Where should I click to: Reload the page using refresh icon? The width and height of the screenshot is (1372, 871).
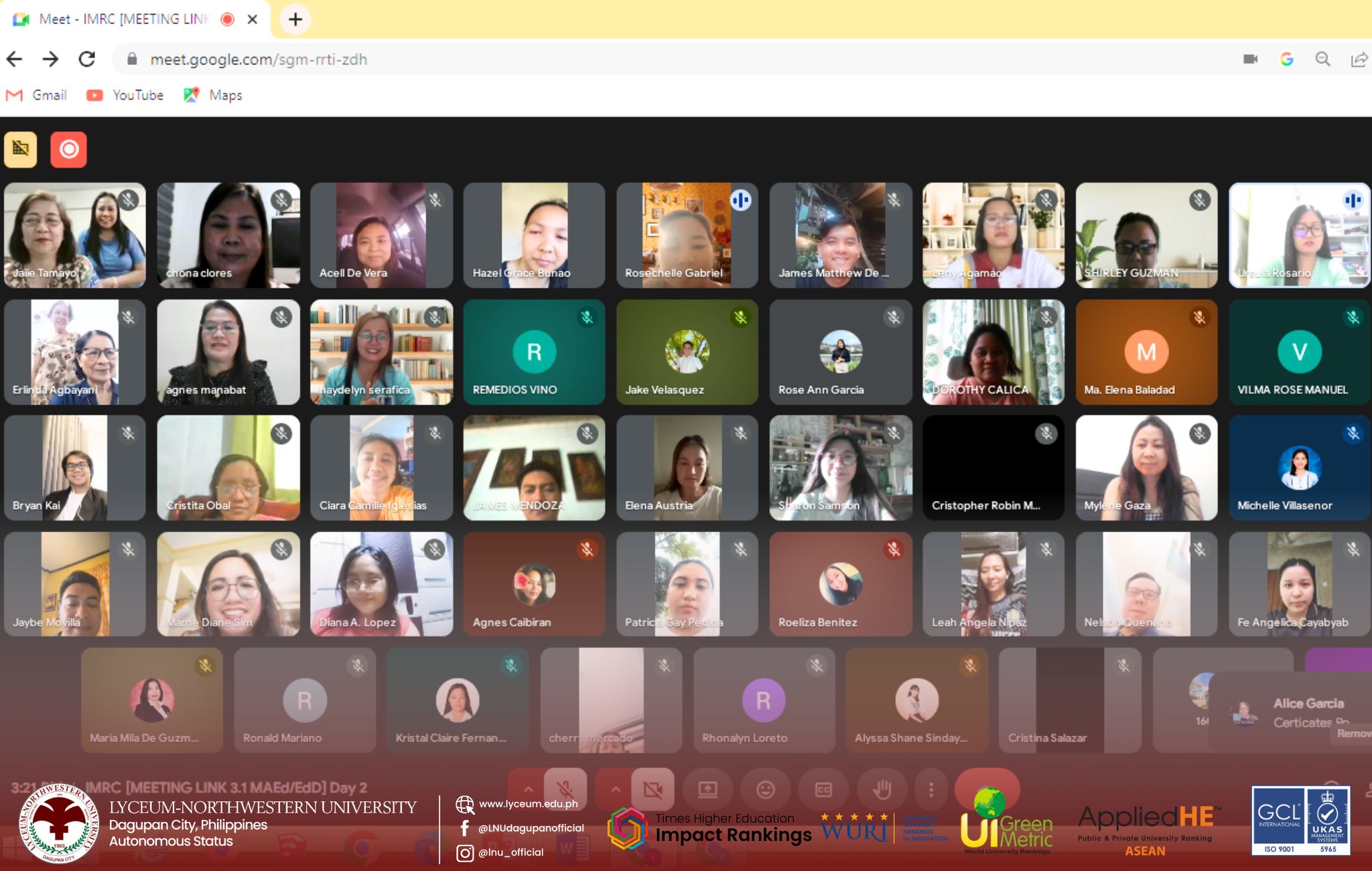tap(87, 59)
